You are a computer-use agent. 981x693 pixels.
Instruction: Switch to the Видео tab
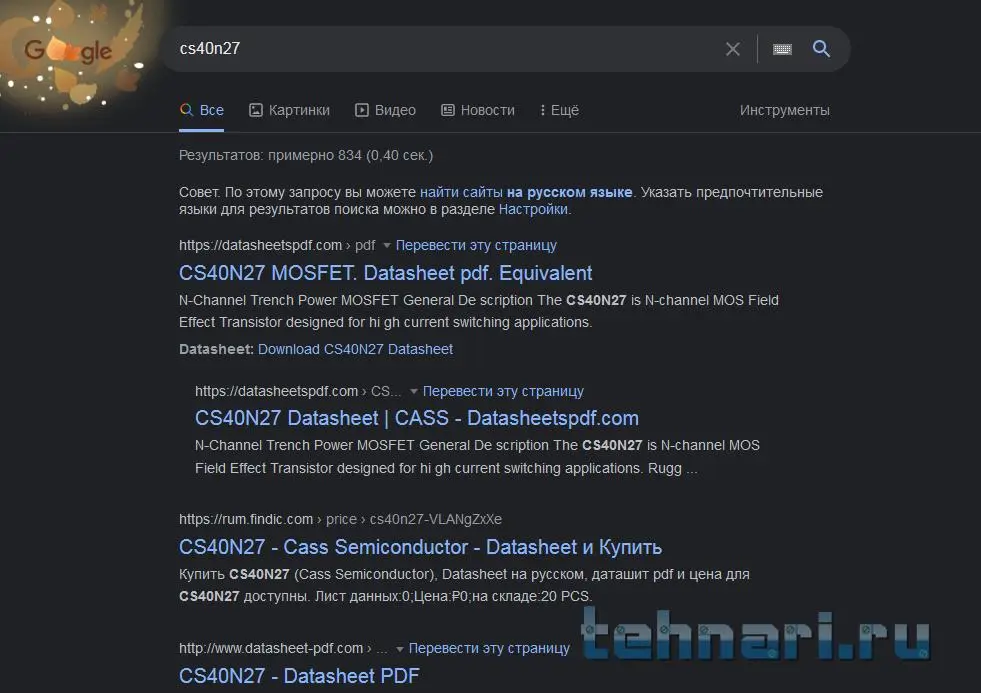385,110
